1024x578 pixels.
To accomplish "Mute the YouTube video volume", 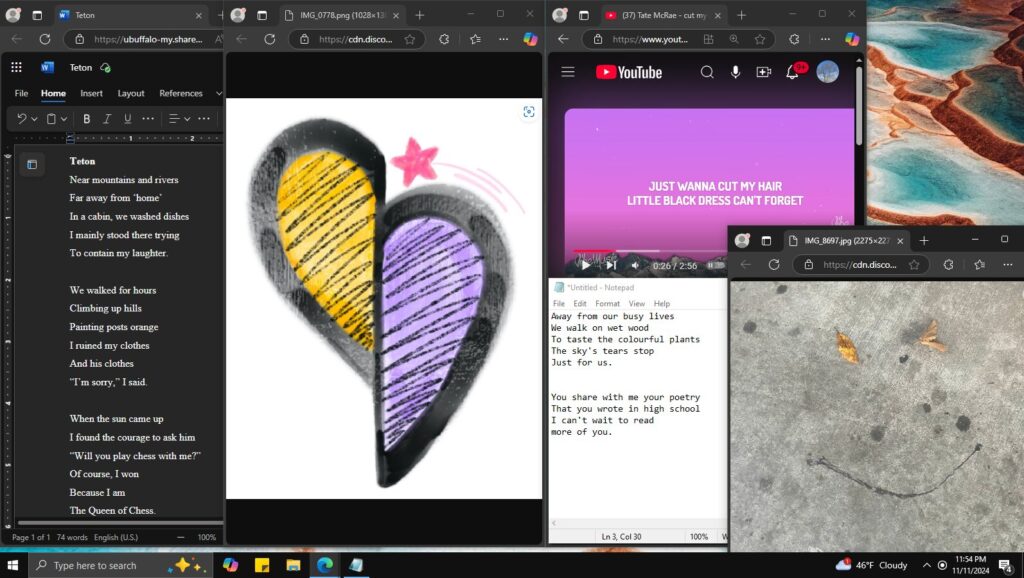I will pyautogui.click(x=635, y=265).
